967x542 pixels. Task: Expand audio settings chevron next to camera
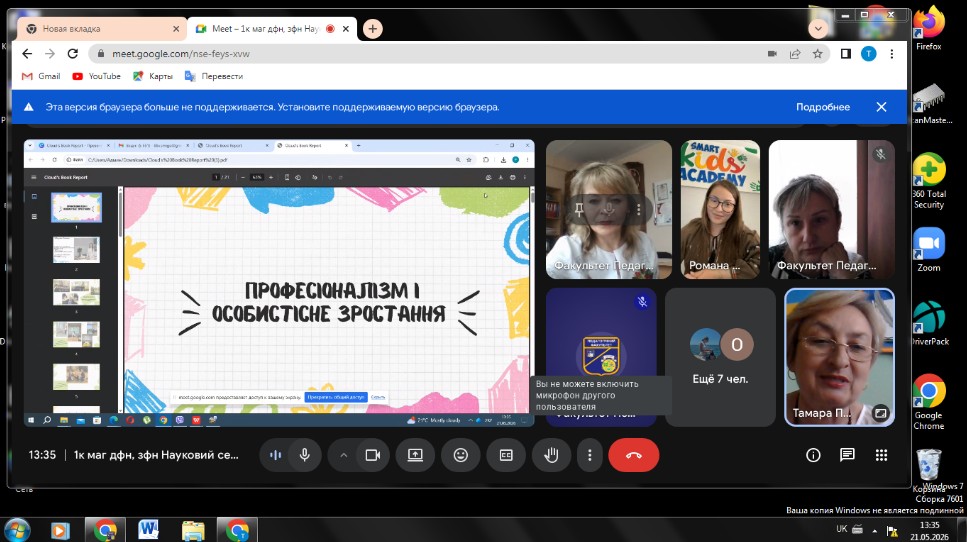tap(344, 455)
